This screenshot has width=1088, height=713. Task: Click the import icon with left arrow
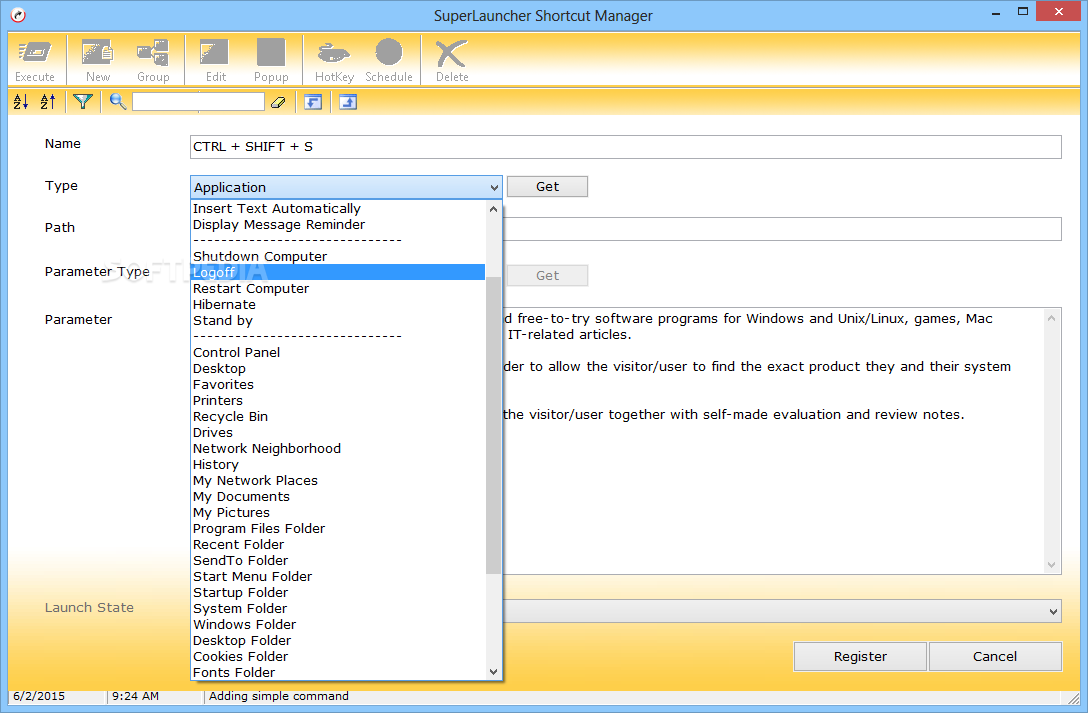point(313,102)
